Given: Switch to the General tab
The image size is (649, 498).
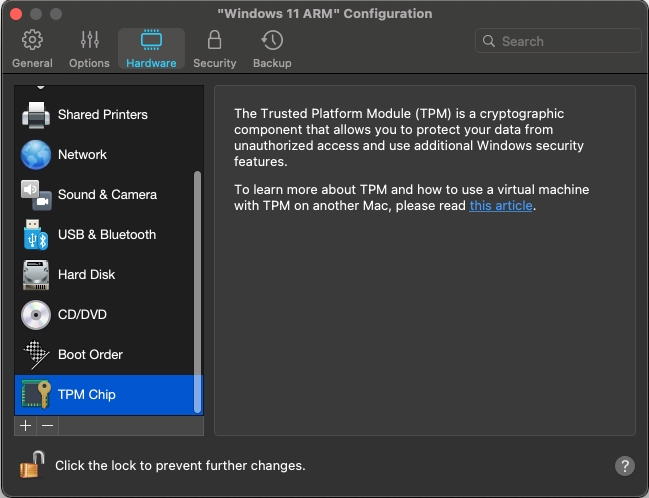Looking at the screenshot, I should tap(32, 48).
